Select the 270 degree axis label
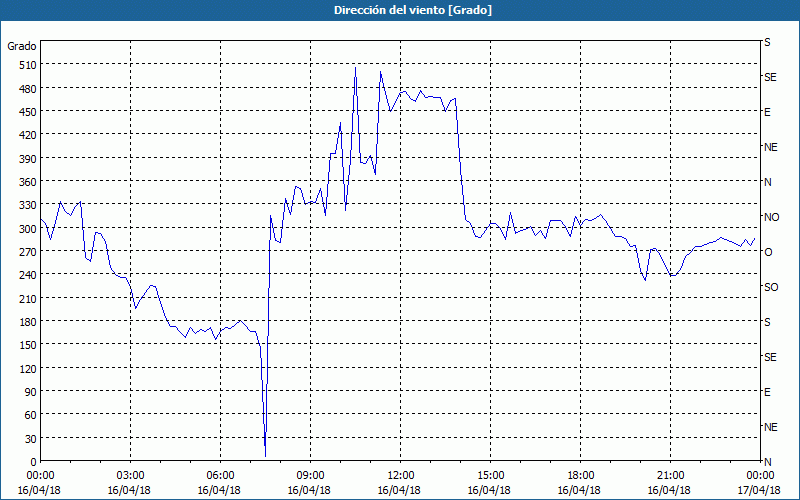 tap(28, 252)
